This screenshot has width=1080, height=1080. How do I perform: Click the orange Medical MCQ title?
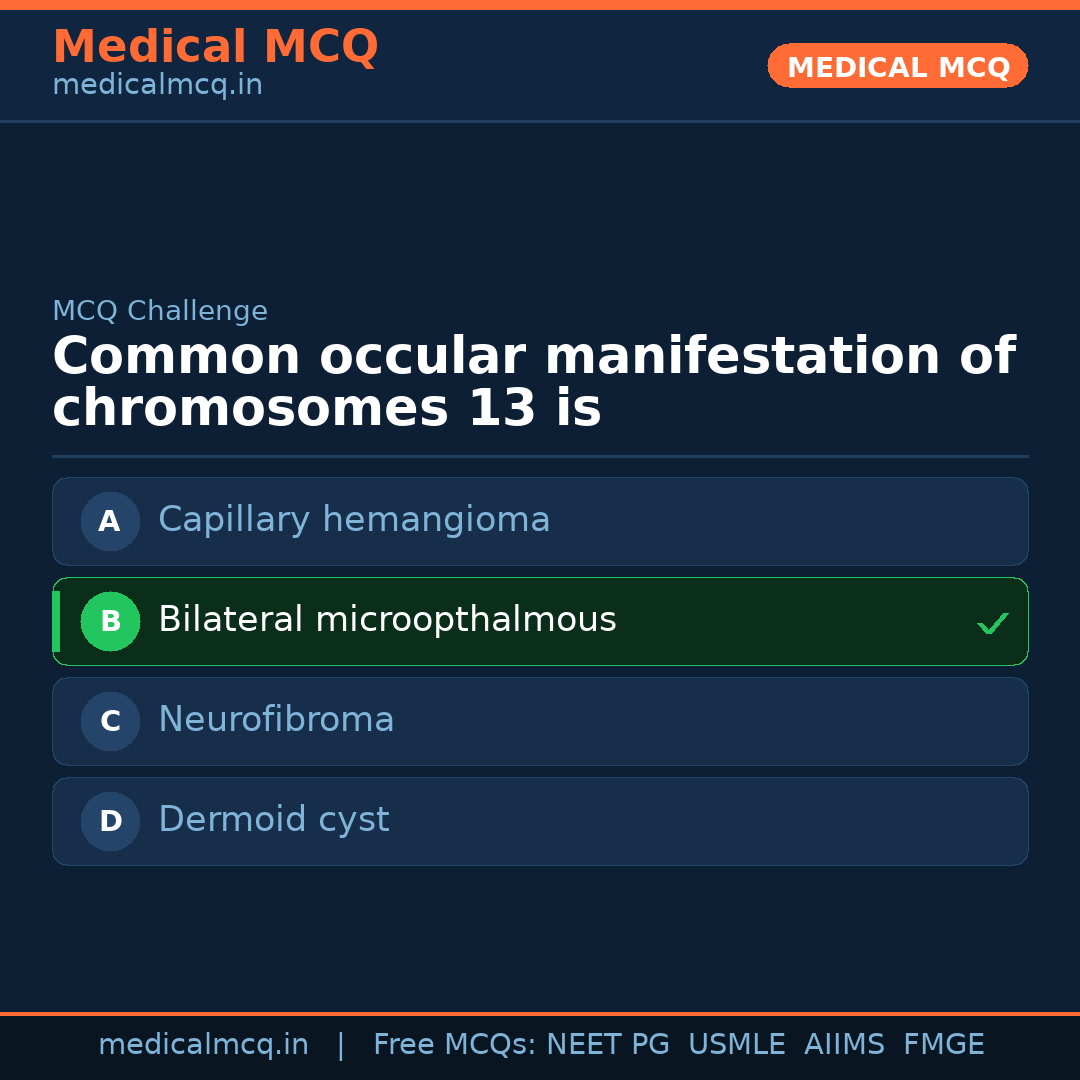(215, 47)
